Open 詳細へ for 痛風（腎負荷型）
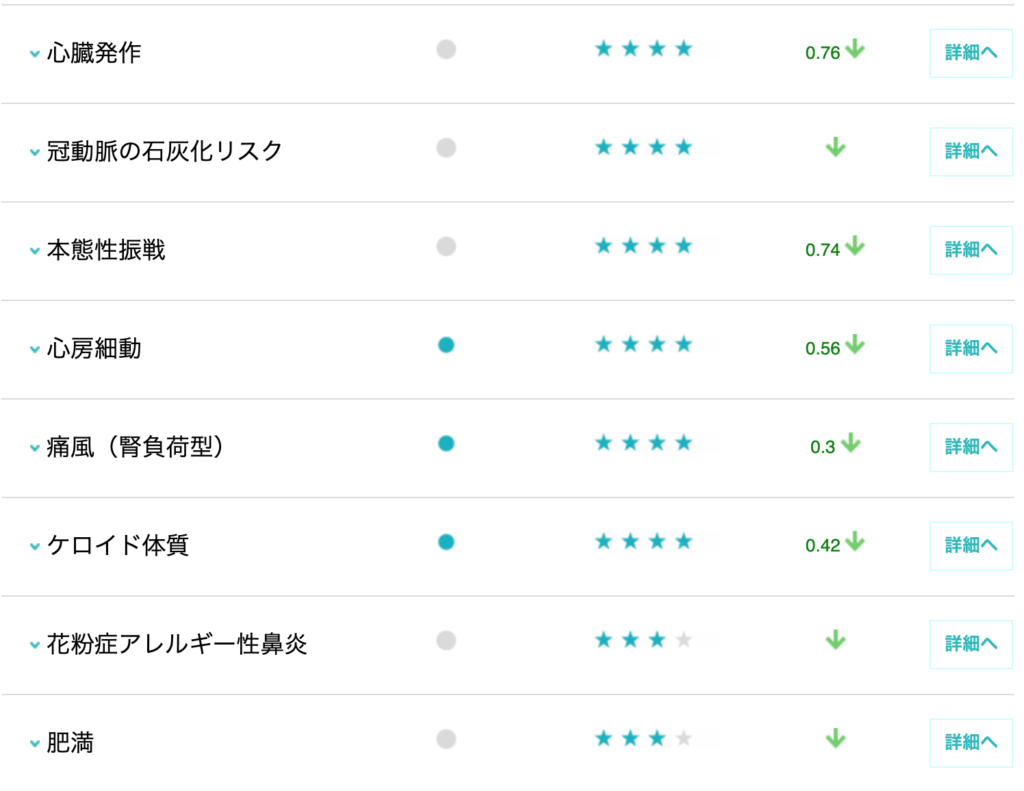Screen dimensions: 1024x791 click(971, 447)
